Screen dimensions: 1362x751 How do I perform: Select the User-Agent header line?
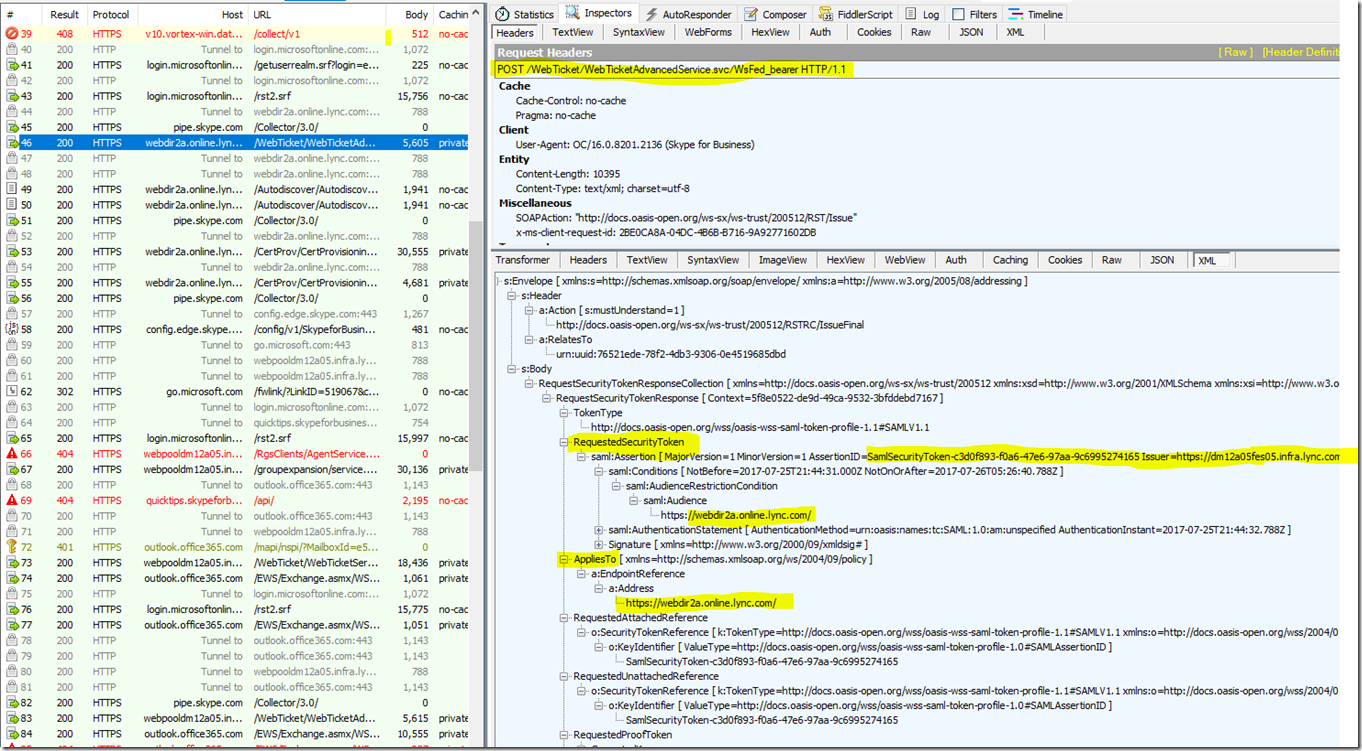click(x=634, y=144)
